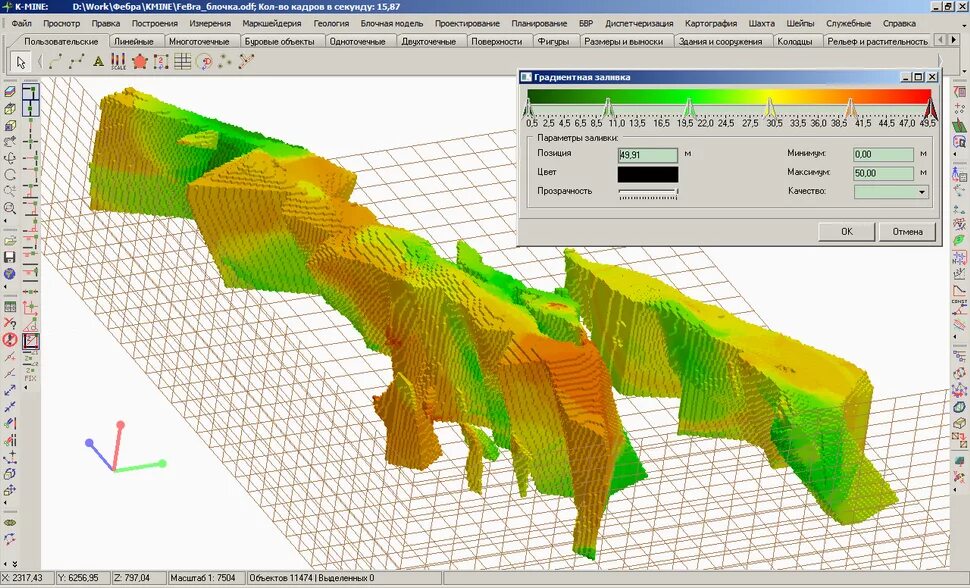This screenshot has width=970, height=588.
Task: Select the black gradient stop at the right end
Action: coord(930,108)
